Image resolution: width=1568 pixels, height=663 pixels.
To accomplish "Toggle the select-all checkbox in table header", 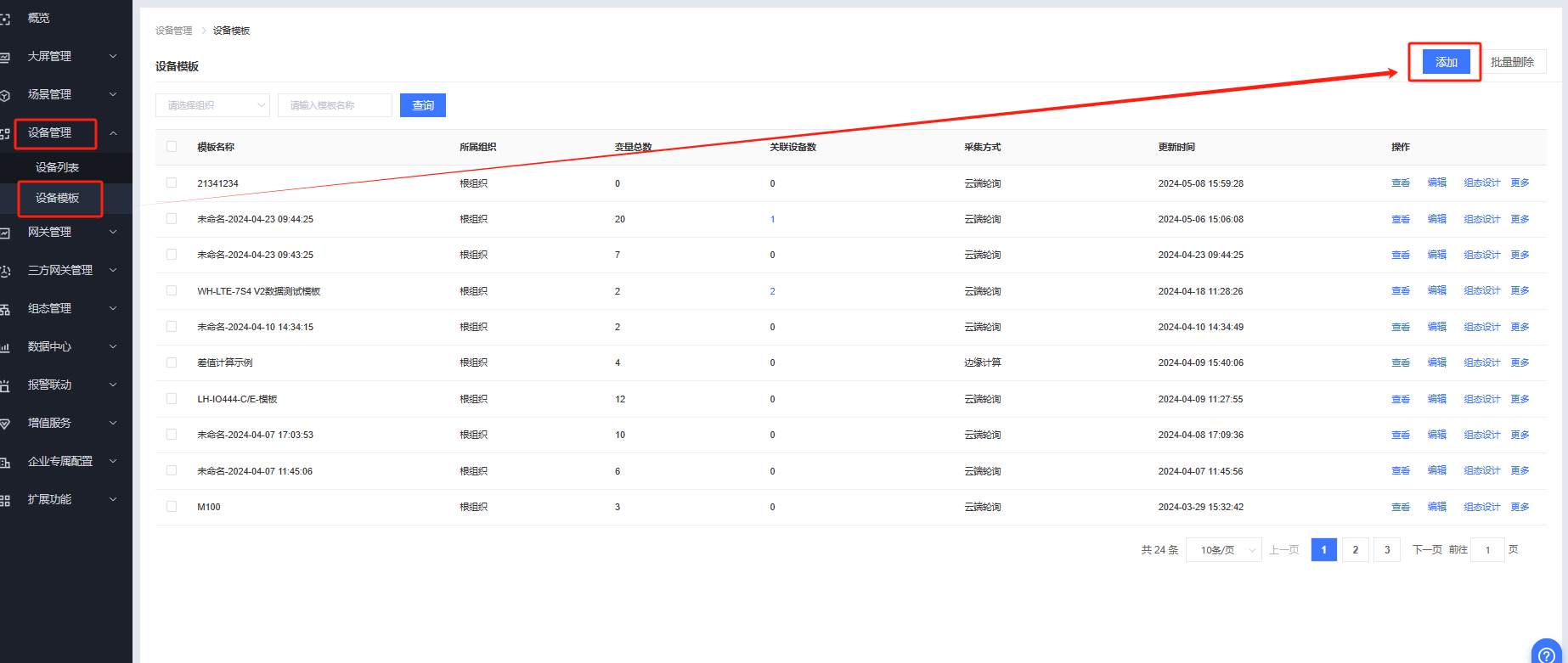I will (172, 147).
